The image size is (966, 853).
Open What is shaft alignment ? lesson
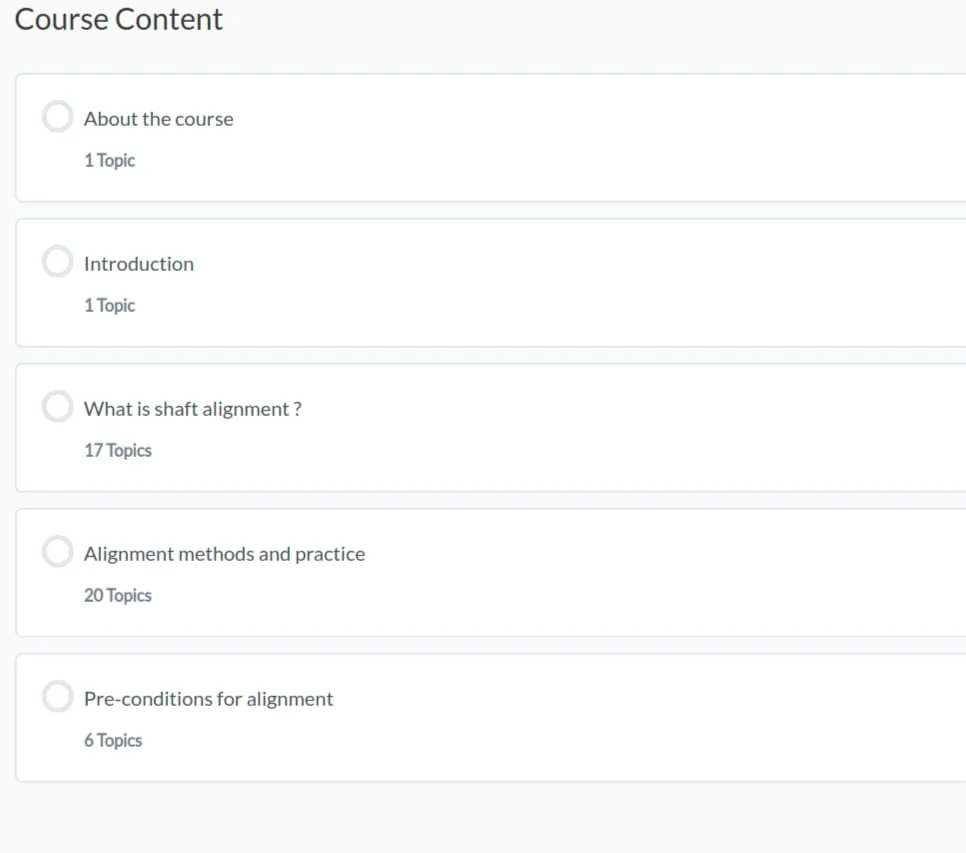pos(192,409)
